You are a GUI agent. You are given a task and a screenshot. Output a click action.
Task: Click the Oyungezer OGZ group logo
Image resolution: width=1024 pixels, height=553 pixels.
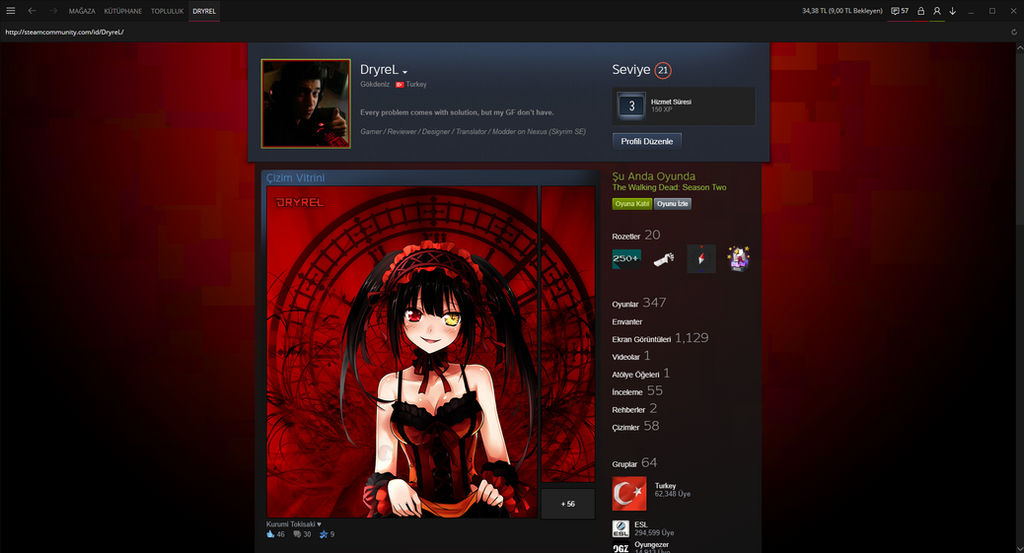(x=620, y=548)
